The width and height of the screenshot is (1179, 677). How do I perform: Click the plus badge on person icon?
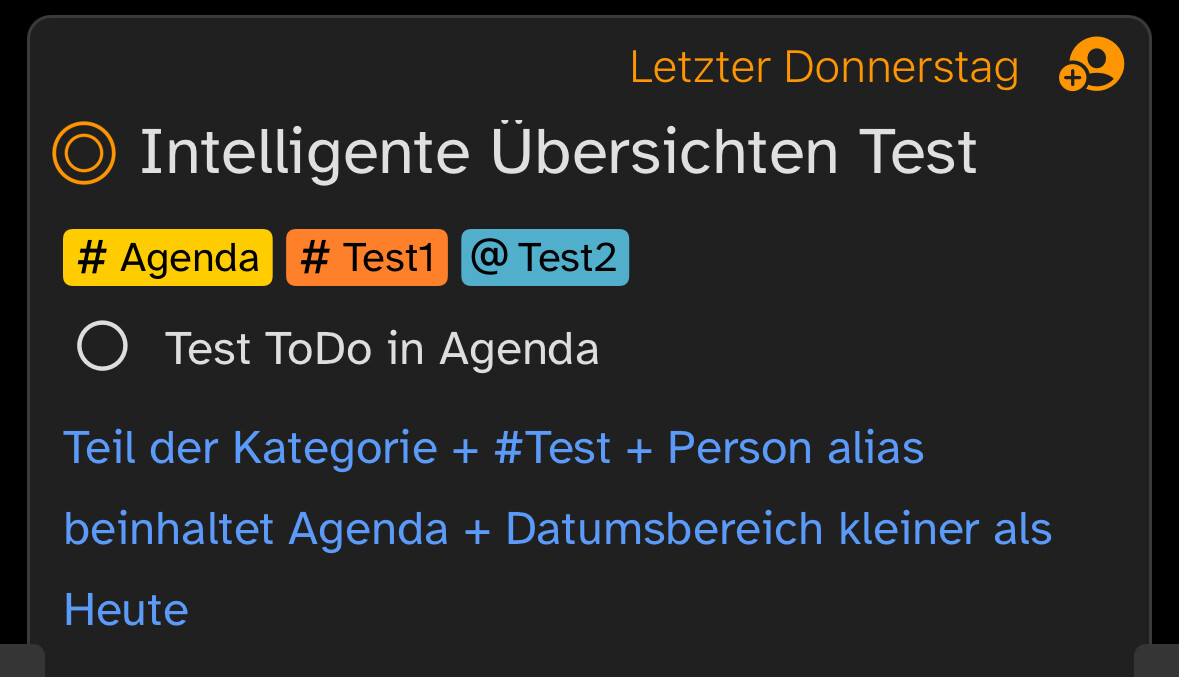(1073, 77)
